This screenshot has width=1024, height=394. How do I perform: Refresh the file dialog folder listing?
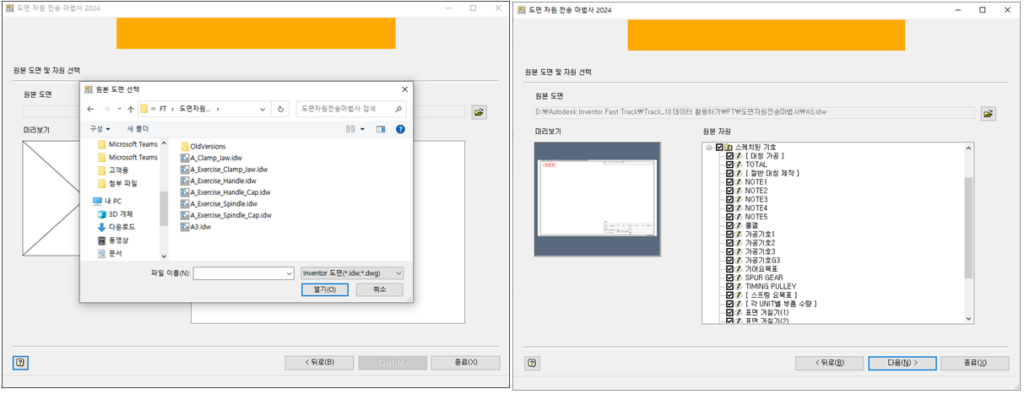280,109
